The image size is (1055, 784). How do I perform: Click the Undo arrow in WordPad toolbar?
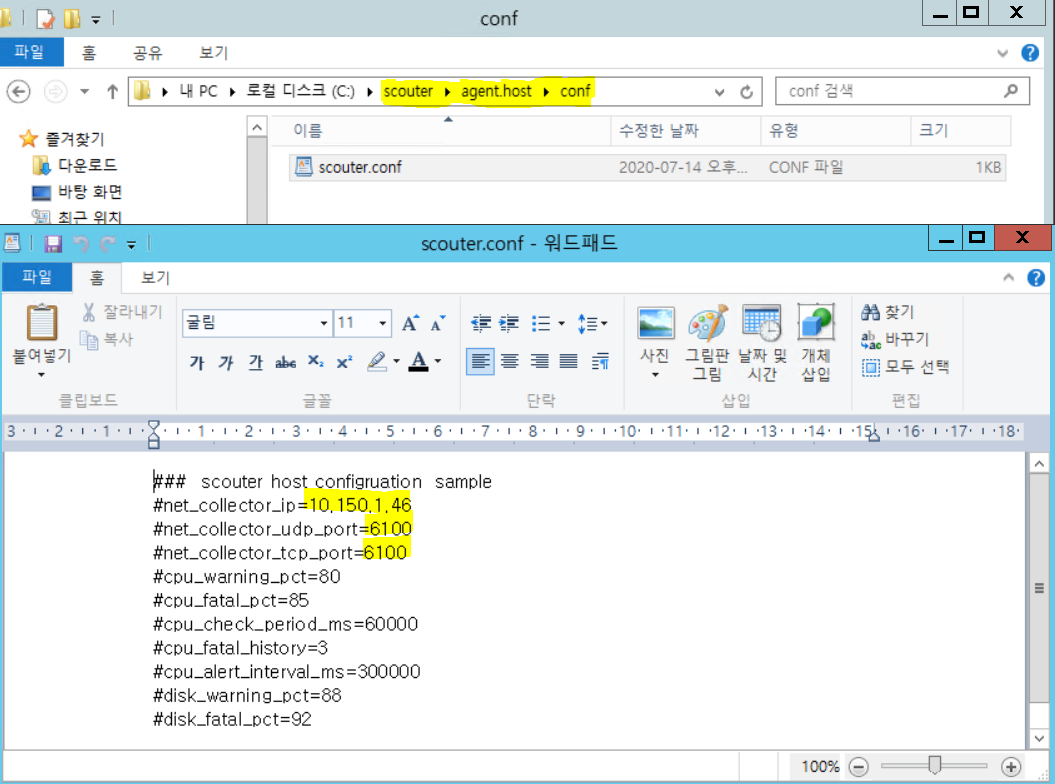(x=81, y=244)
